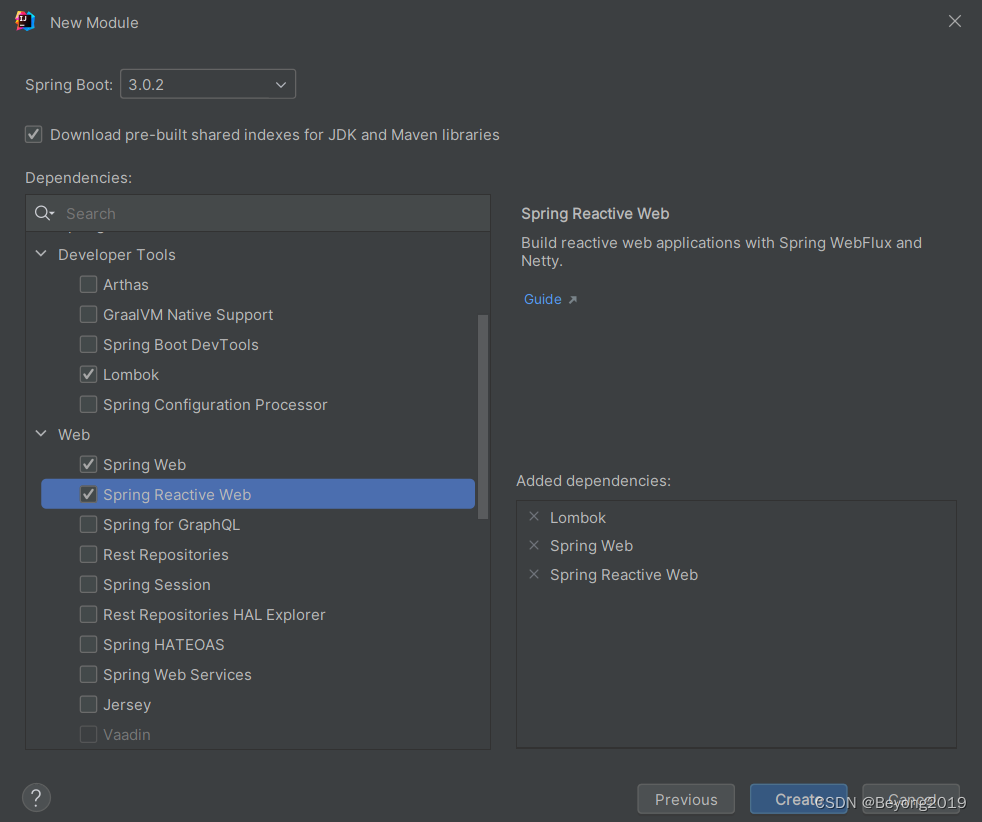Image resolution: width=982 pixels, height=822 pixels.
Task: Enable Spring Configuration Processor checkbox
Action: (88, 404)
